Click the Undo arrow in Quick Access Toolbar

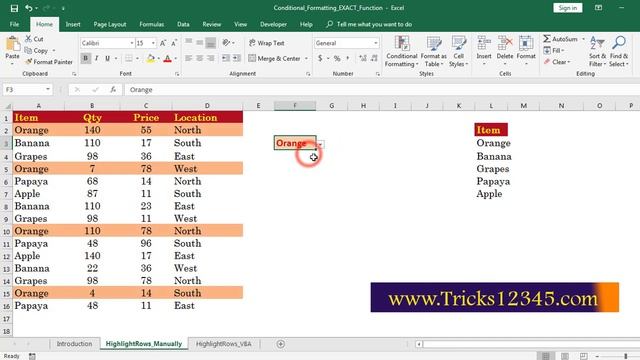click(x=29, y=8)
